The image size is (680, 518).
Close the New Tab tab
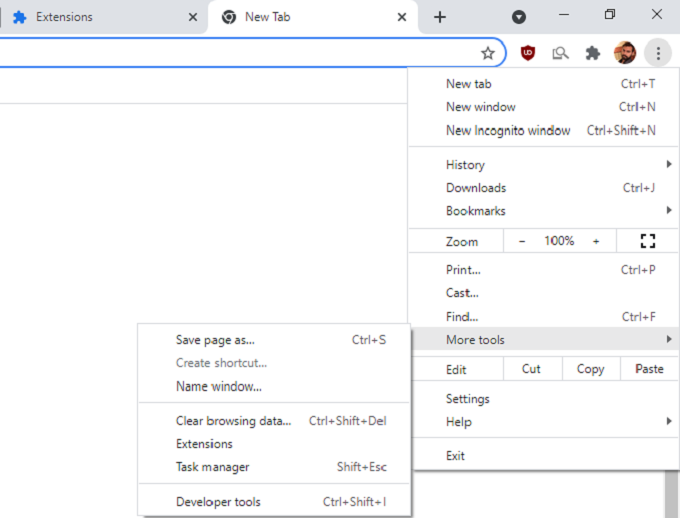point(402,17)
